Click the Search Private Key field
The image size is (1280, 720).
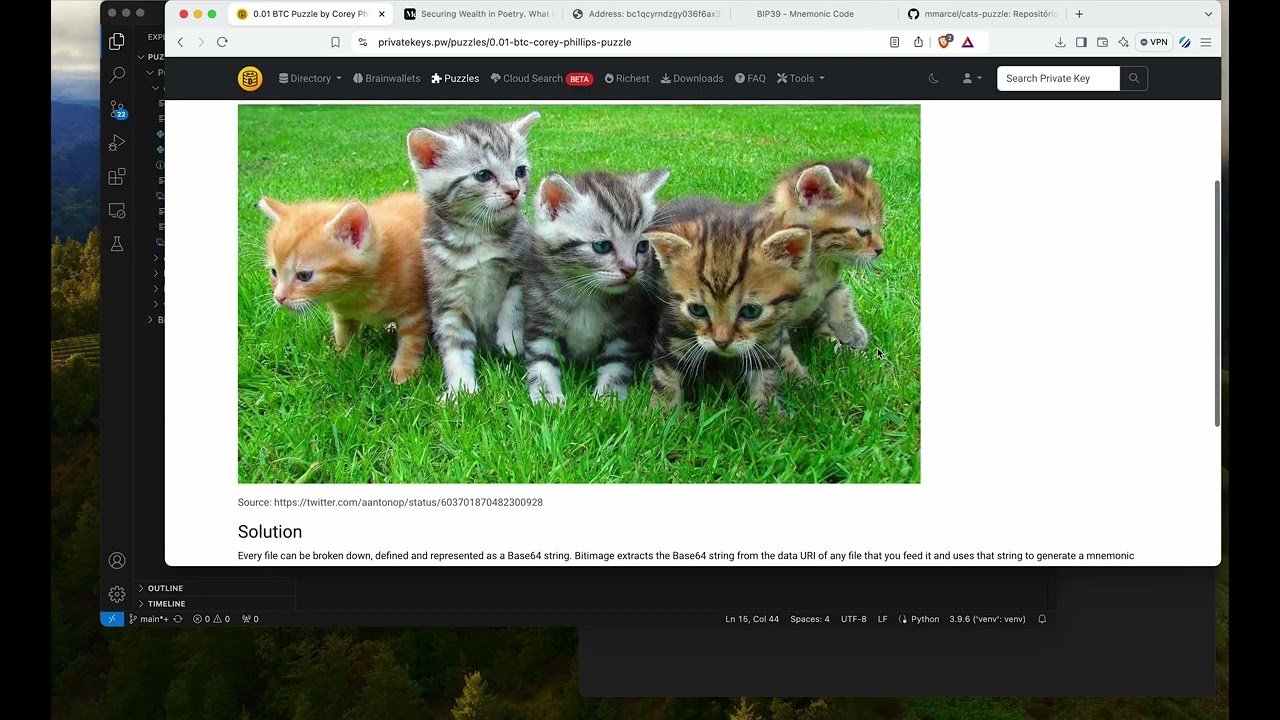[x=1058, y=78]
